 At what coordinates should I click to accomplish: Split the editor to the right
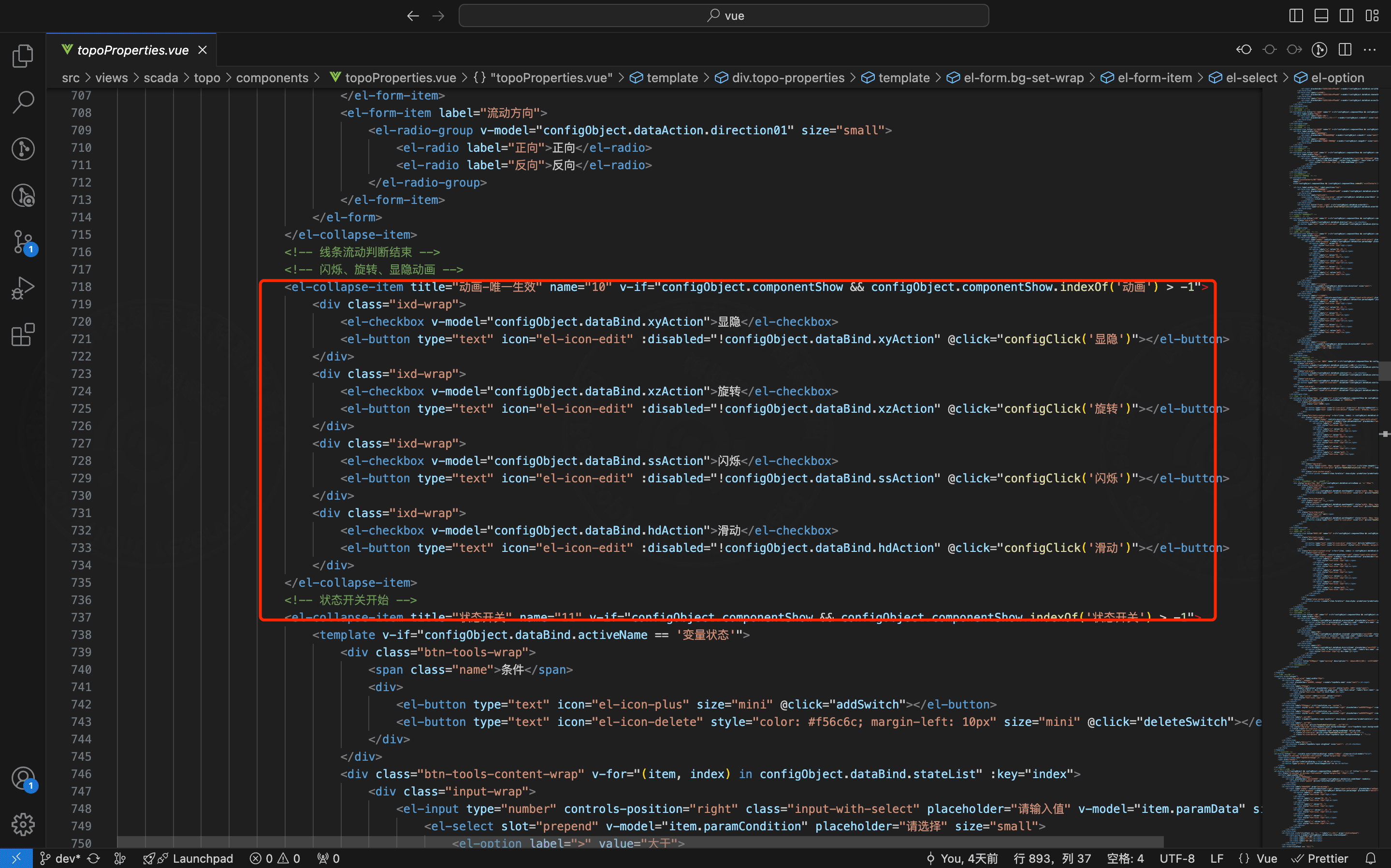(1345, 50)
